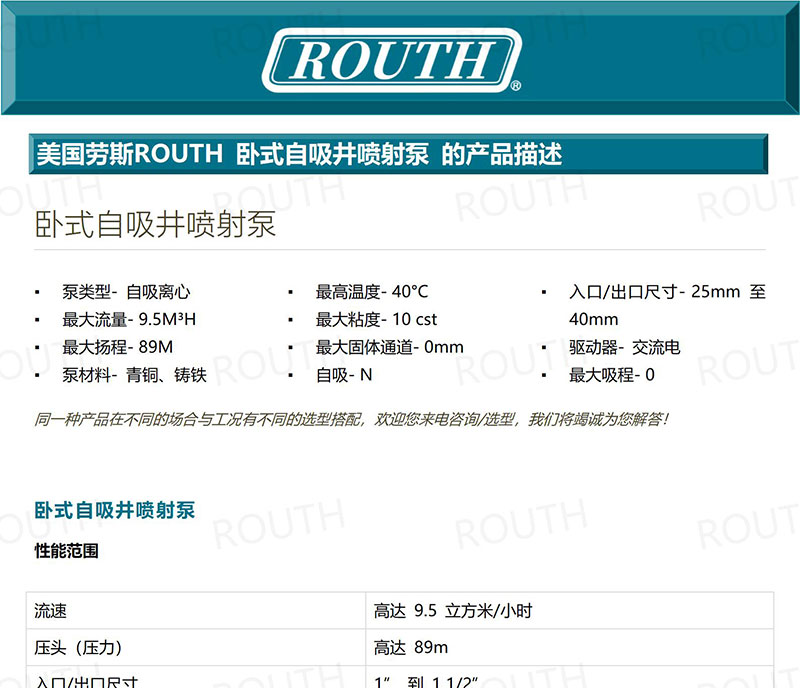Select the 泵类型- 自吸离心 bullet item
The width and height of the screenshot is (800, 688).
click(126, 292)
